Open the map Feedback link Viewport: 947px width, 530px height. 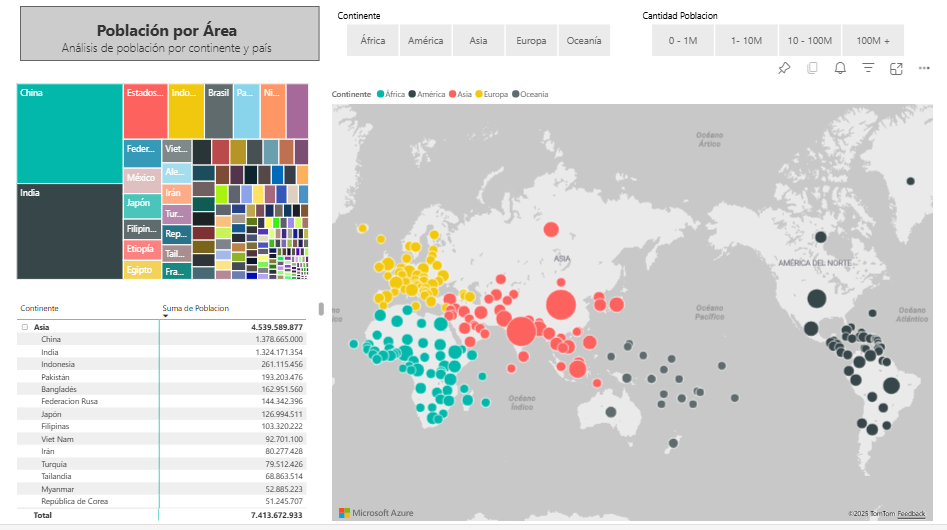click(x=911, y=513)
